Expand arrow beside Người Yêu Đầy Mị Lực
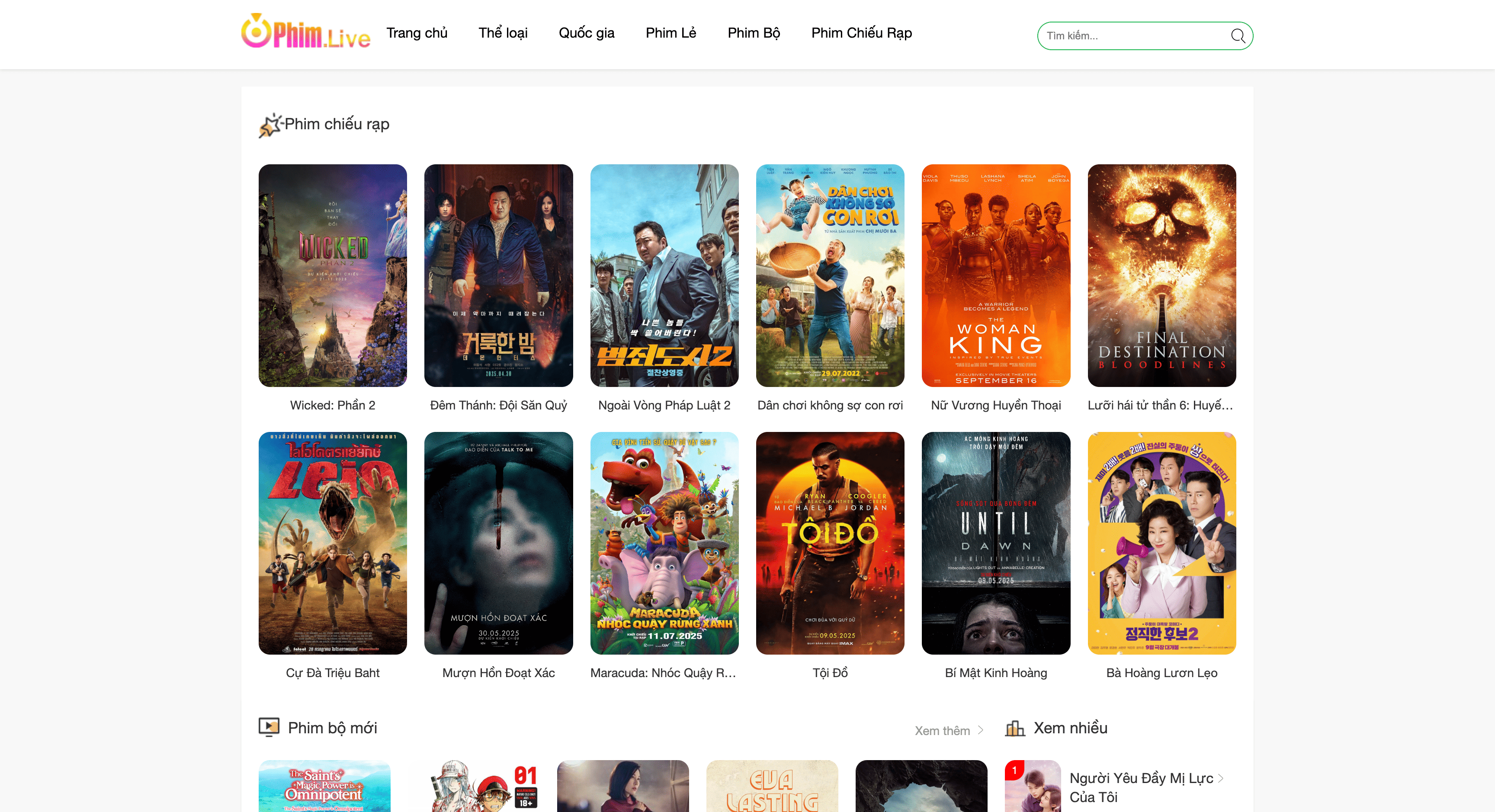Image resolution: width=1495 pixels, height=812 pixels. [x=1220, y=778]
